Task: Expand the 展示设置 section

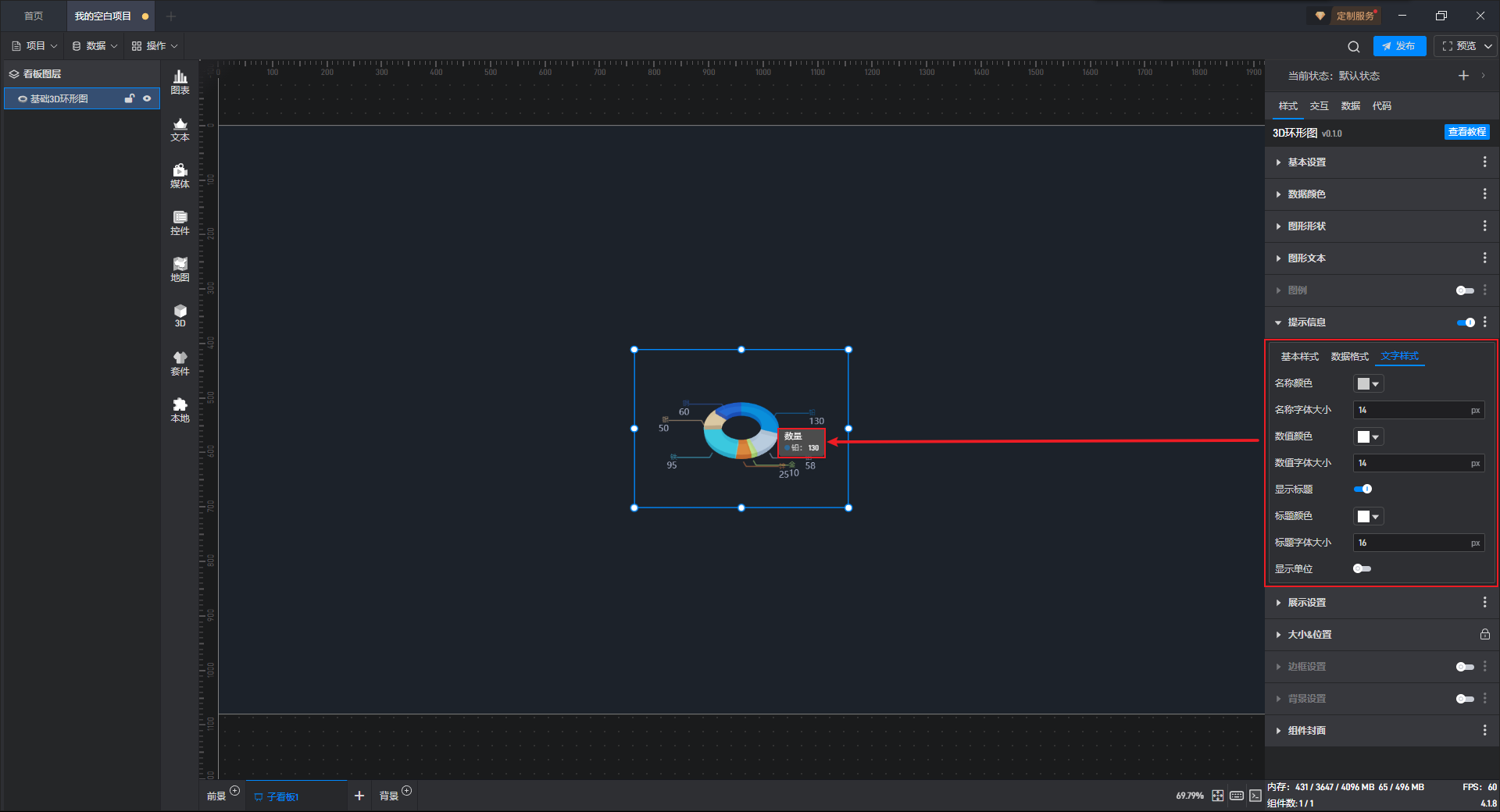Action: pos(1278,603)
